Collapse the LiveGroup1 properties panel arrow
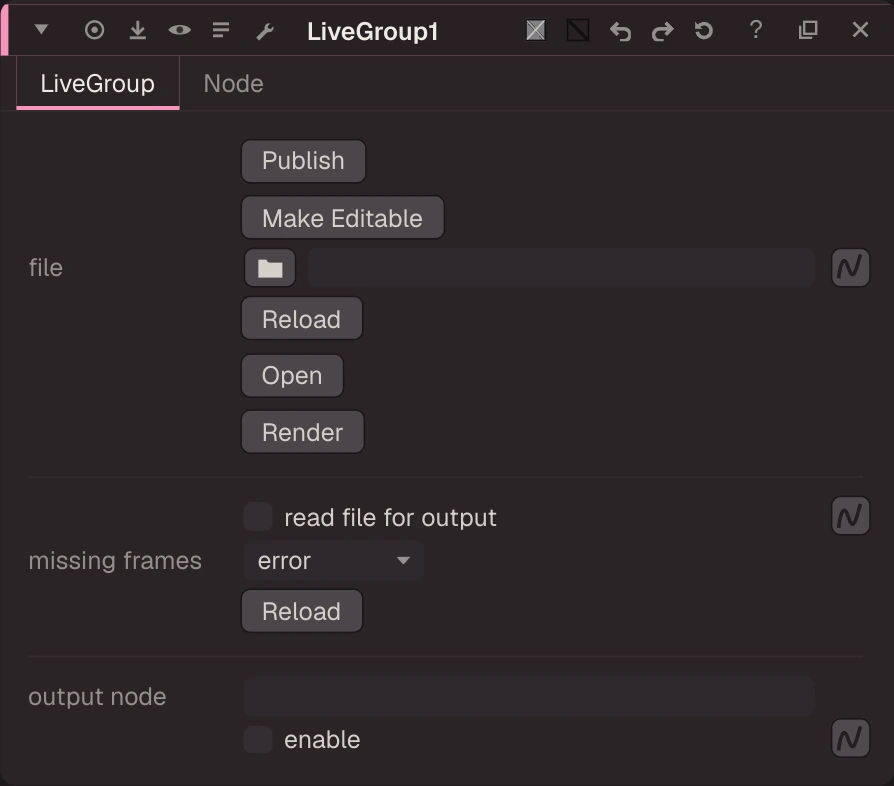Screen dimensions: 894x786 41,29
